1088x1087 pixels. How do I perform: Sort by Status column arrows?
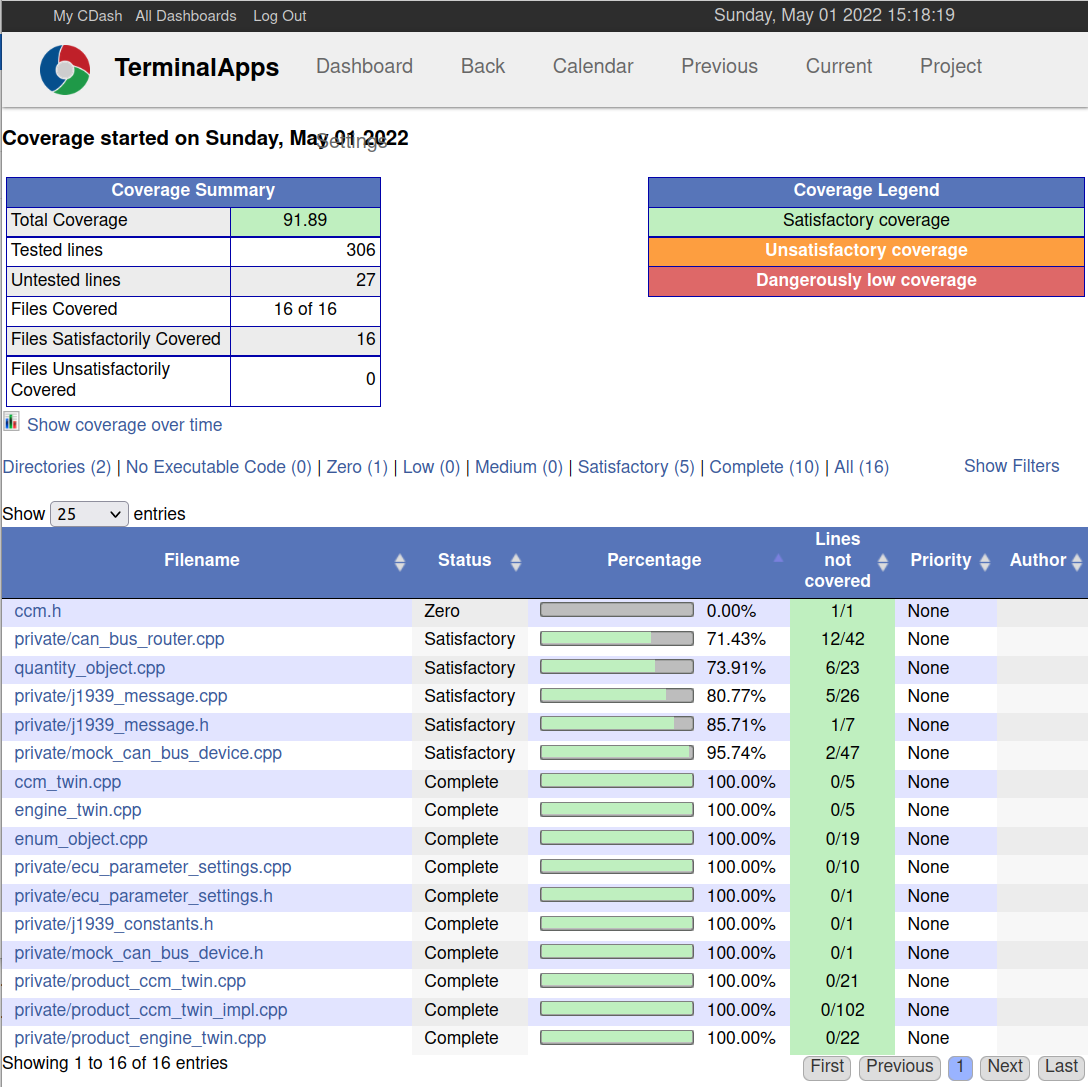coord(516,562)
